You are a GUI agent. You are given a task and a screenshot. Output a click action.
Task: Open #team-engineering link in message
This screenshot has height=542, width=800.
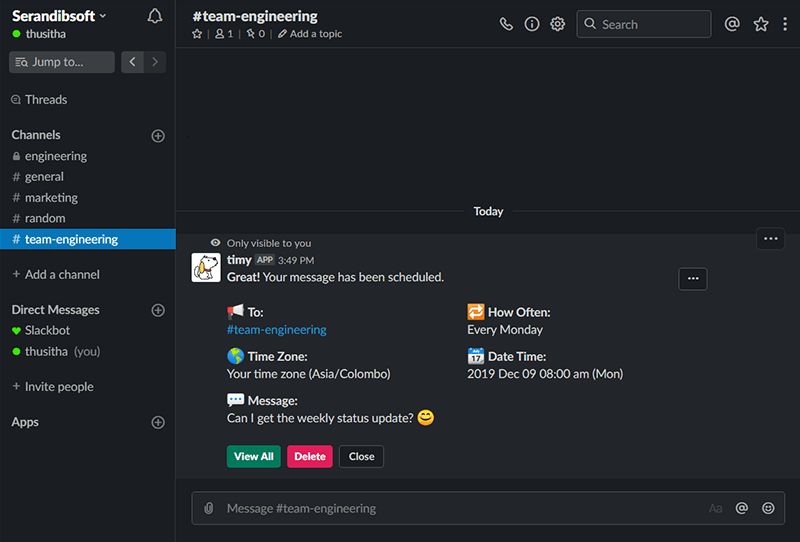277,330
